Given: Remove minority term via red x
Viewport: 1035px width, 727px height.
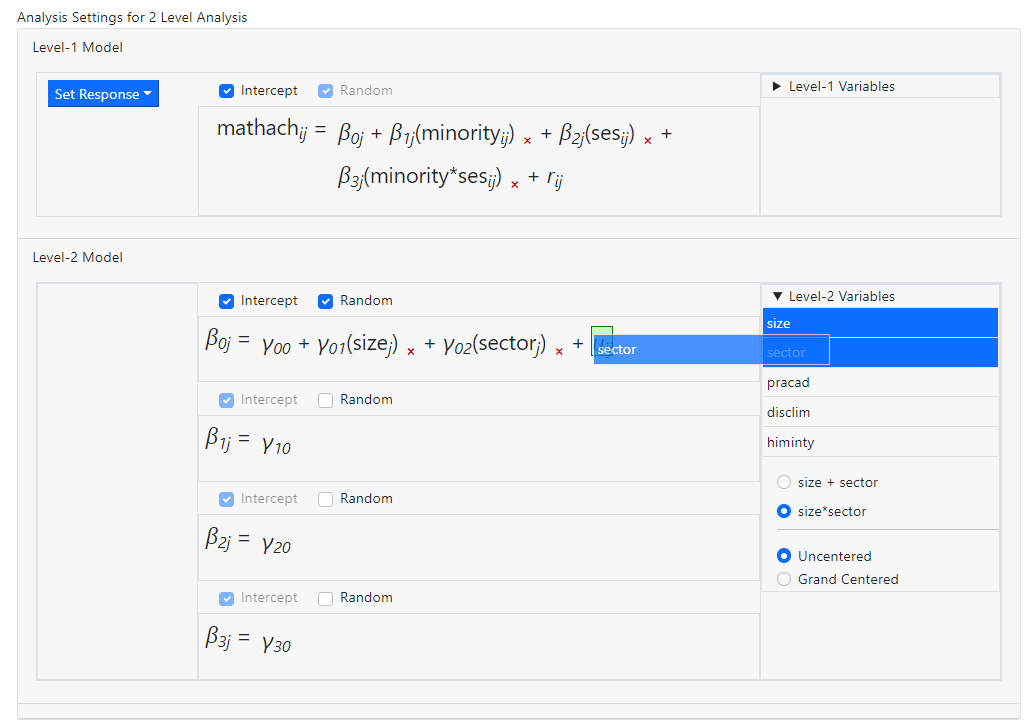Looking at the screenshot, I should (527, 142).
